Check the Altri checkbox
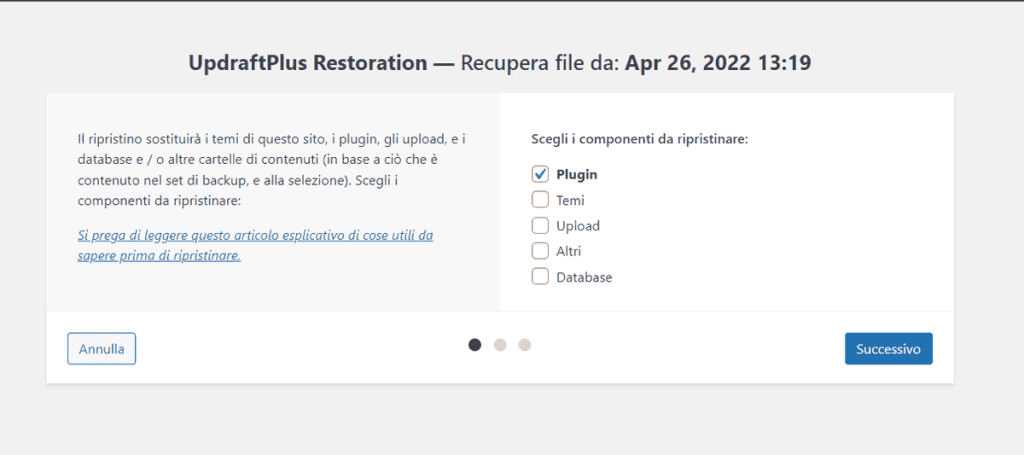Viewport: 1024px width, 455px height. pos(540,251)
